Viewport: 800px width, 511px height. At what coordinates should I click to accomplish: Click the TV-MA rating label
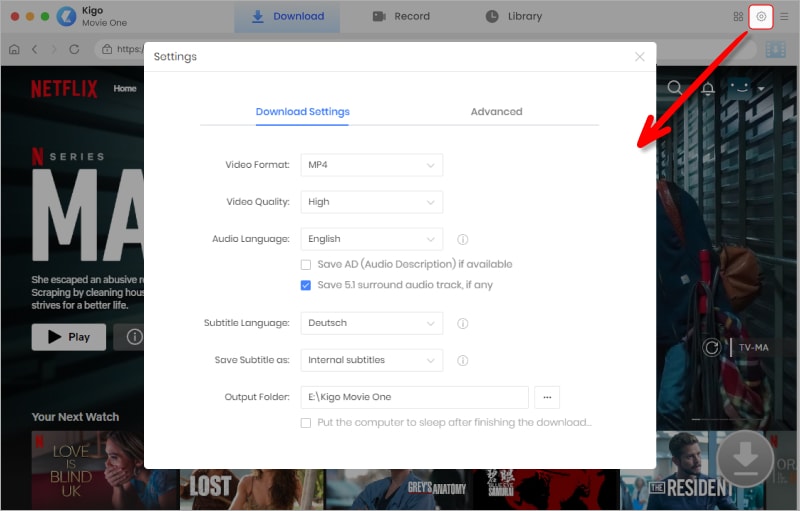pyautogui.click(x=754, y=348)
